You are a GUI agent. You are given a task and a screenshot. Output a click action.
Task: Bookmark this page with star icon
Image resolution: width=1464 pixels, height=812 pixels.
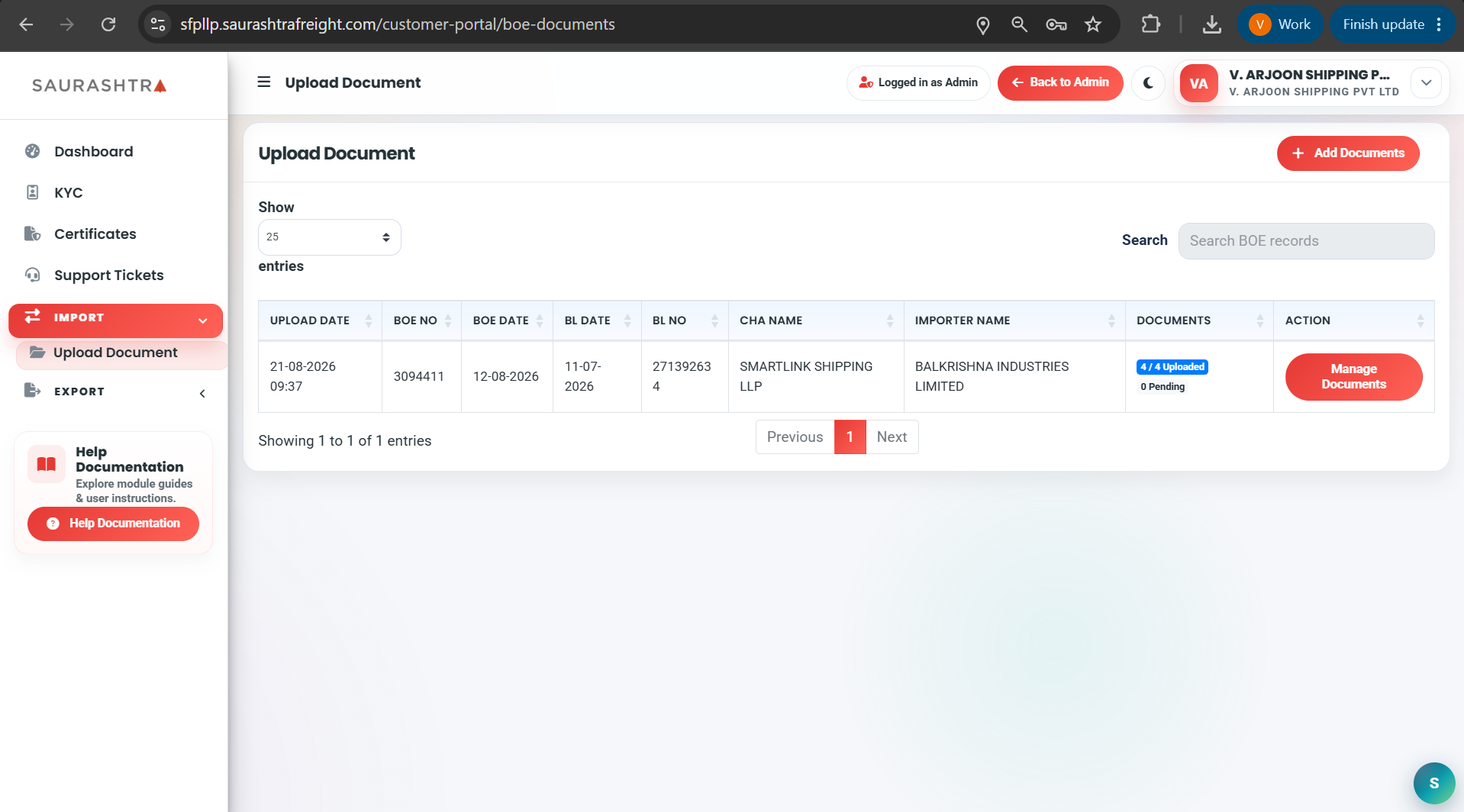[1093, 24]
